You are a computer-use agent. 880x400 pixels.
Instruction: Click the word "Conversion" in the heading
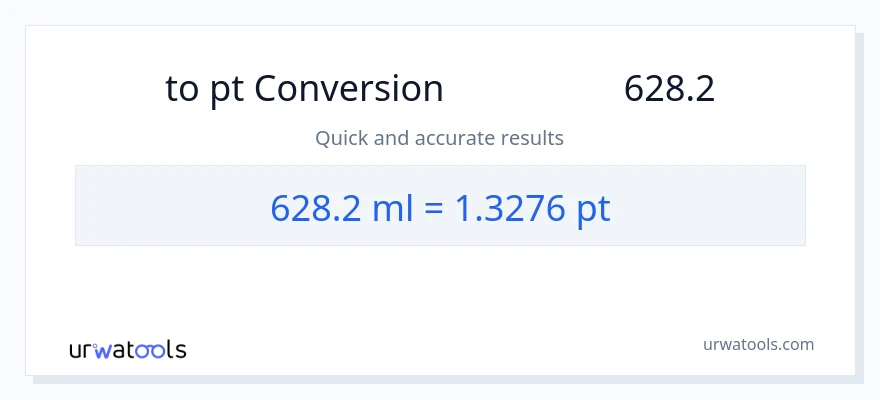point(348,89)
